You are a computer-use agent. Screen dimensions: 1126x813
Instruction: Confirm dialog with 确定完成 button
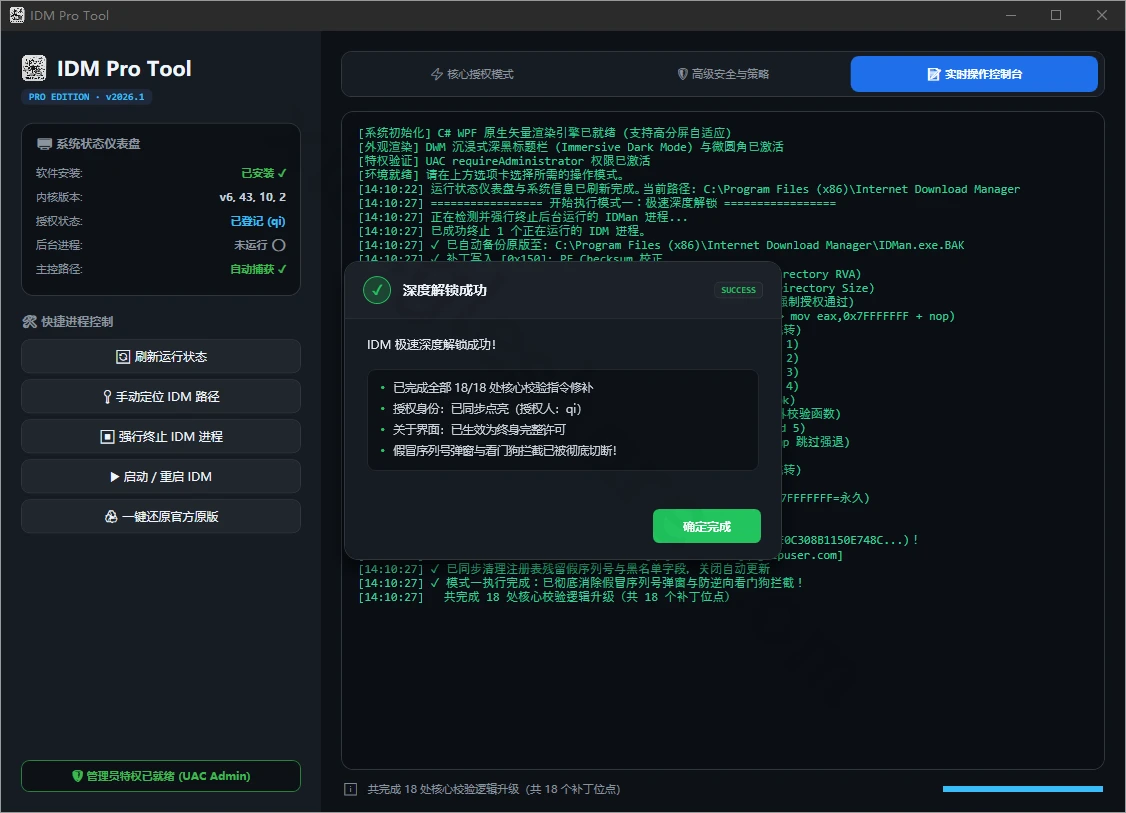click(707, 526)
